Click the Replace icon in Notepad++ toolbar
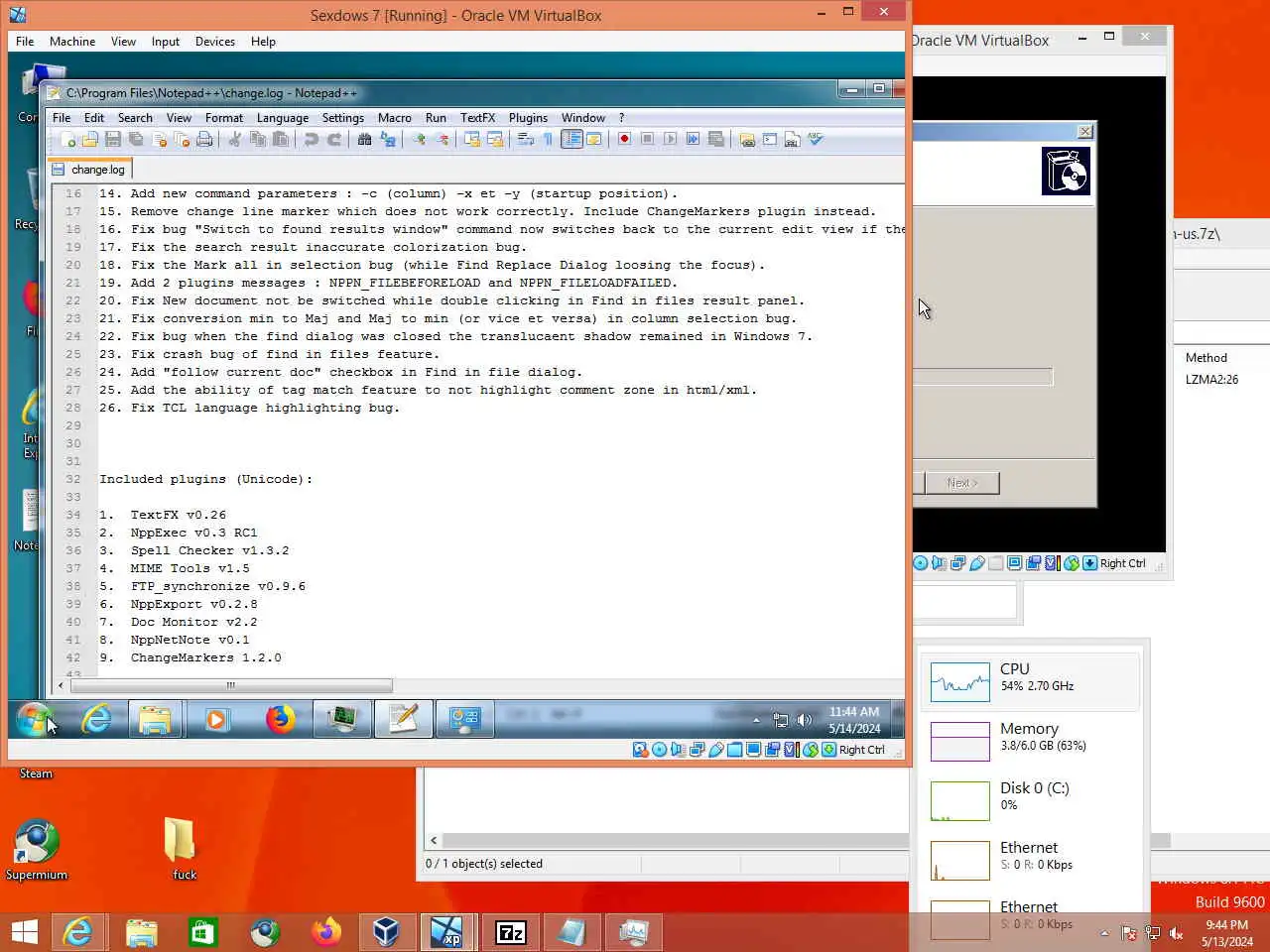 pyautogui.click(x=388, y=140)
